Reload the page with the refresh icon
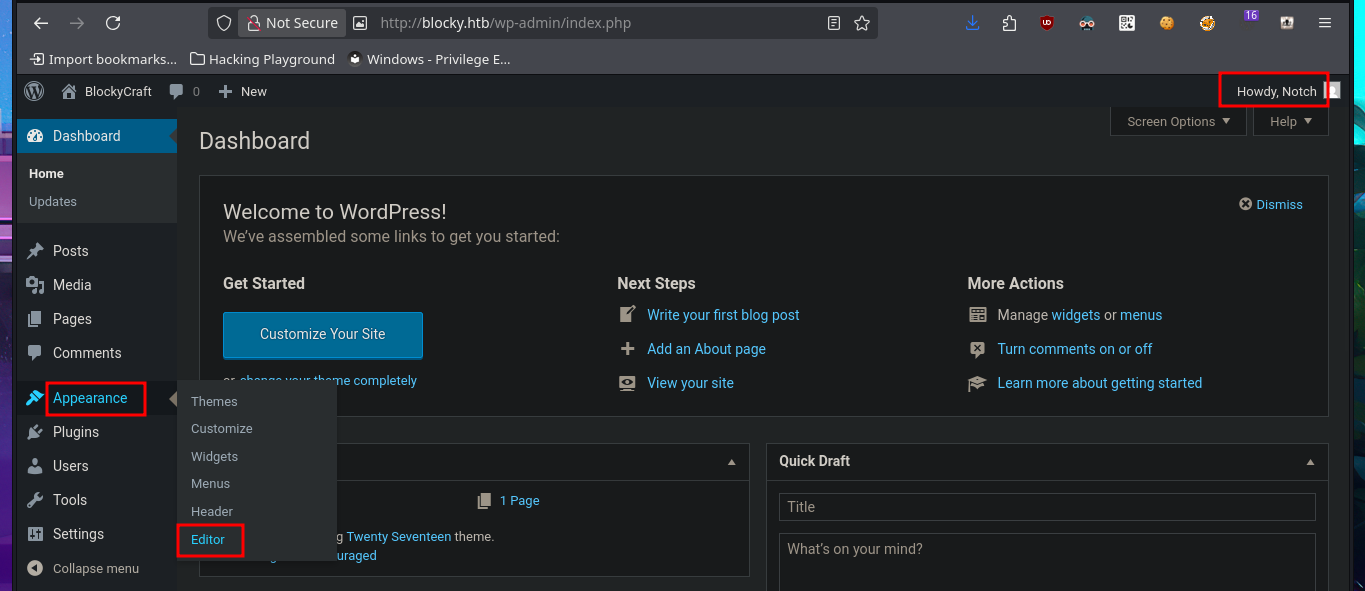Image resolution: width=1365 pixels, height=591 pixels. point(113,23)
